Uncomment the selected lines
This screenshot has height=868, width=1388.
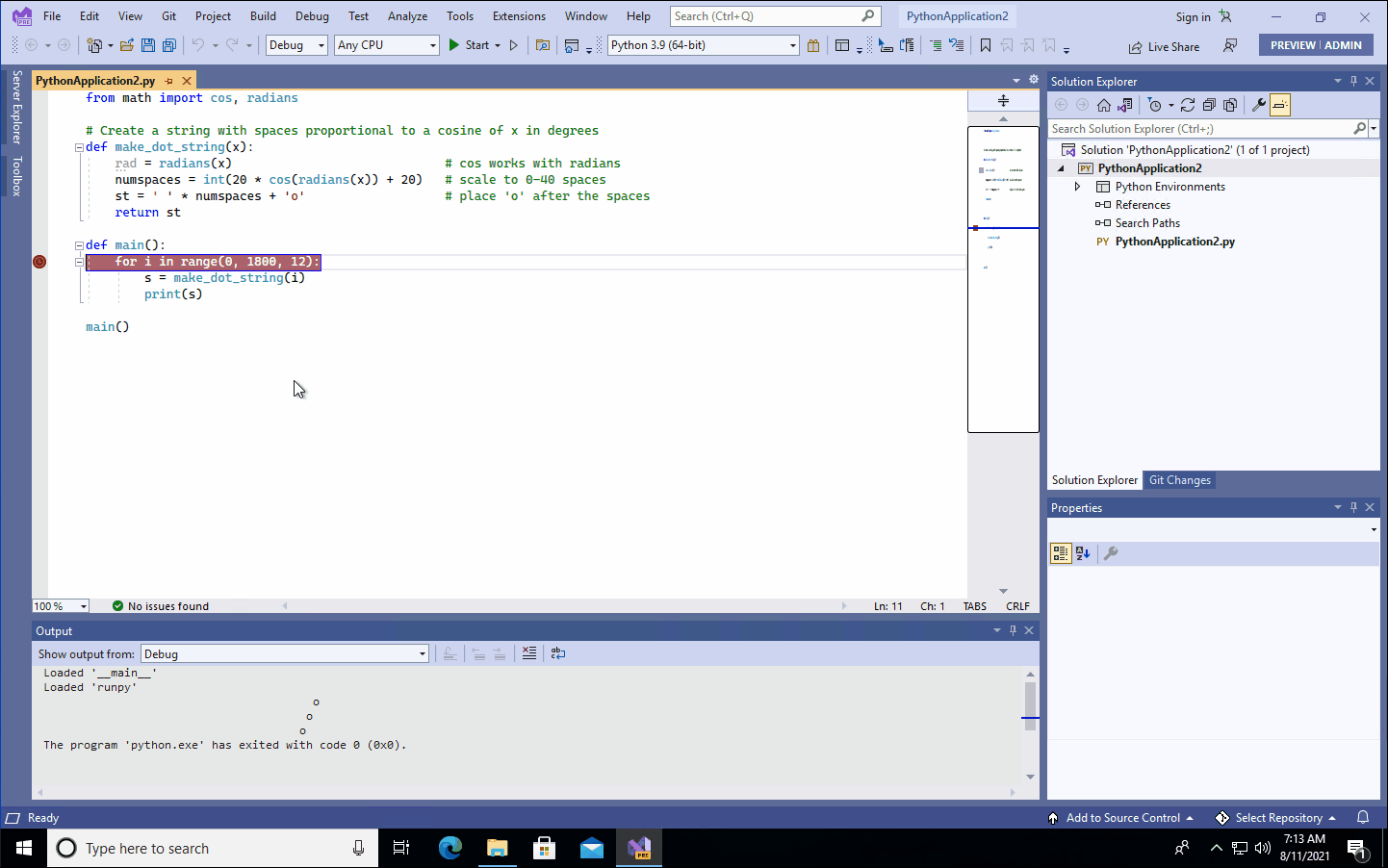point(956,45)
